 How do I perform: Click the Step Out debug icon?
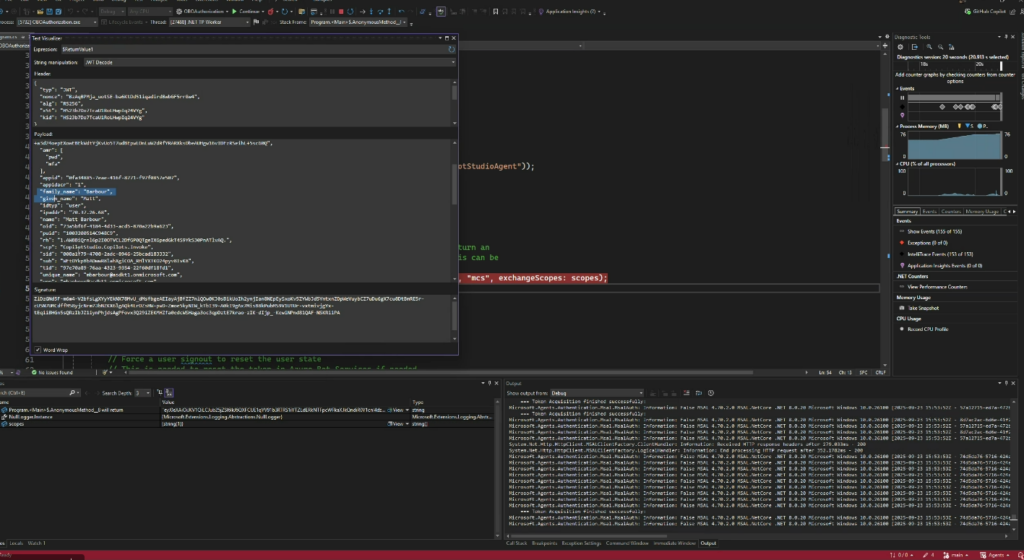(x=389, y=11)
